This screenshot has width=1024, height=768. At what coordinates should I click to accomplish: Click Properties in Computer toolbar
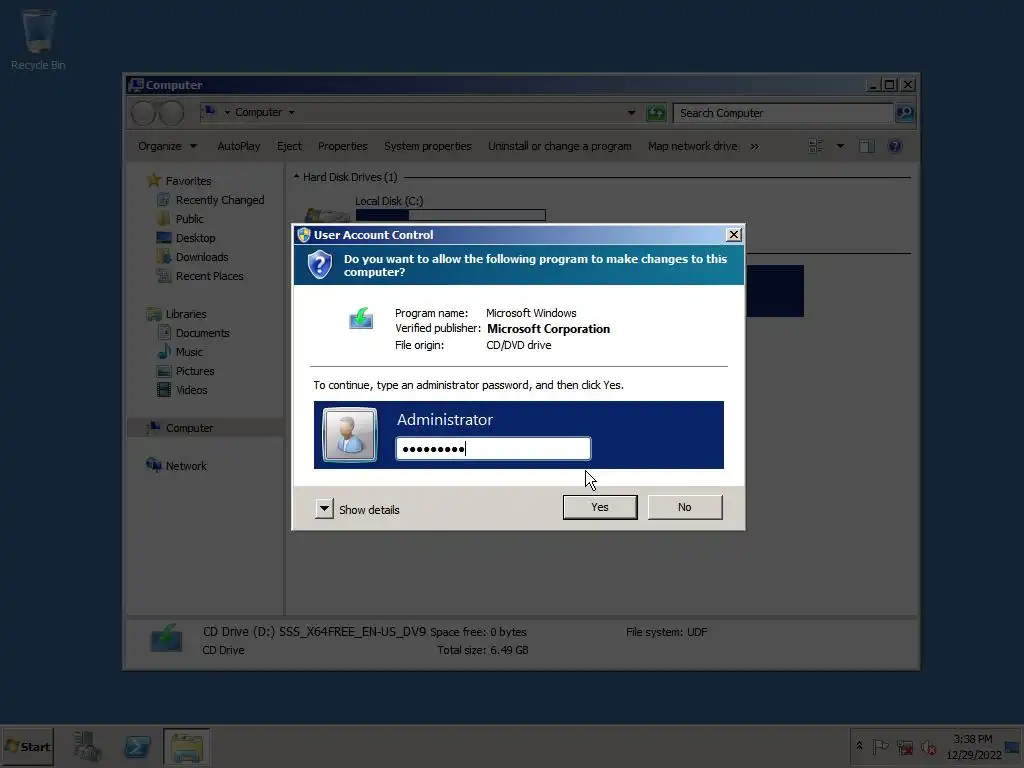pyautogui.click(x=343, y=146)
